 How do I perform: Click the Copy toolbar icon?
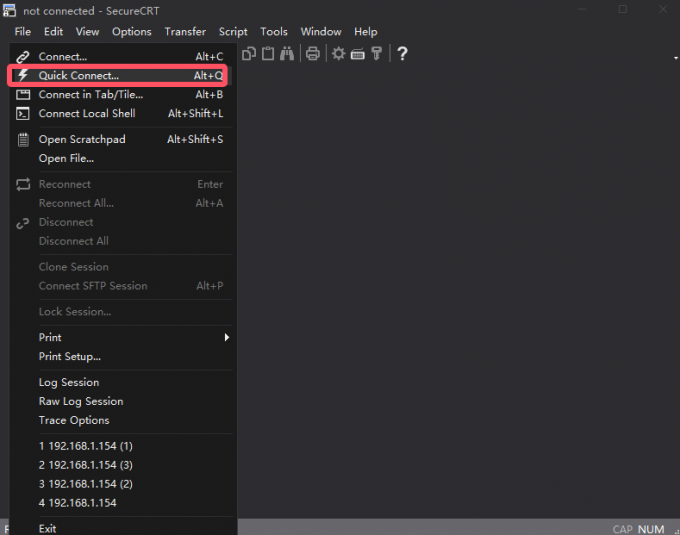[249, 54]
